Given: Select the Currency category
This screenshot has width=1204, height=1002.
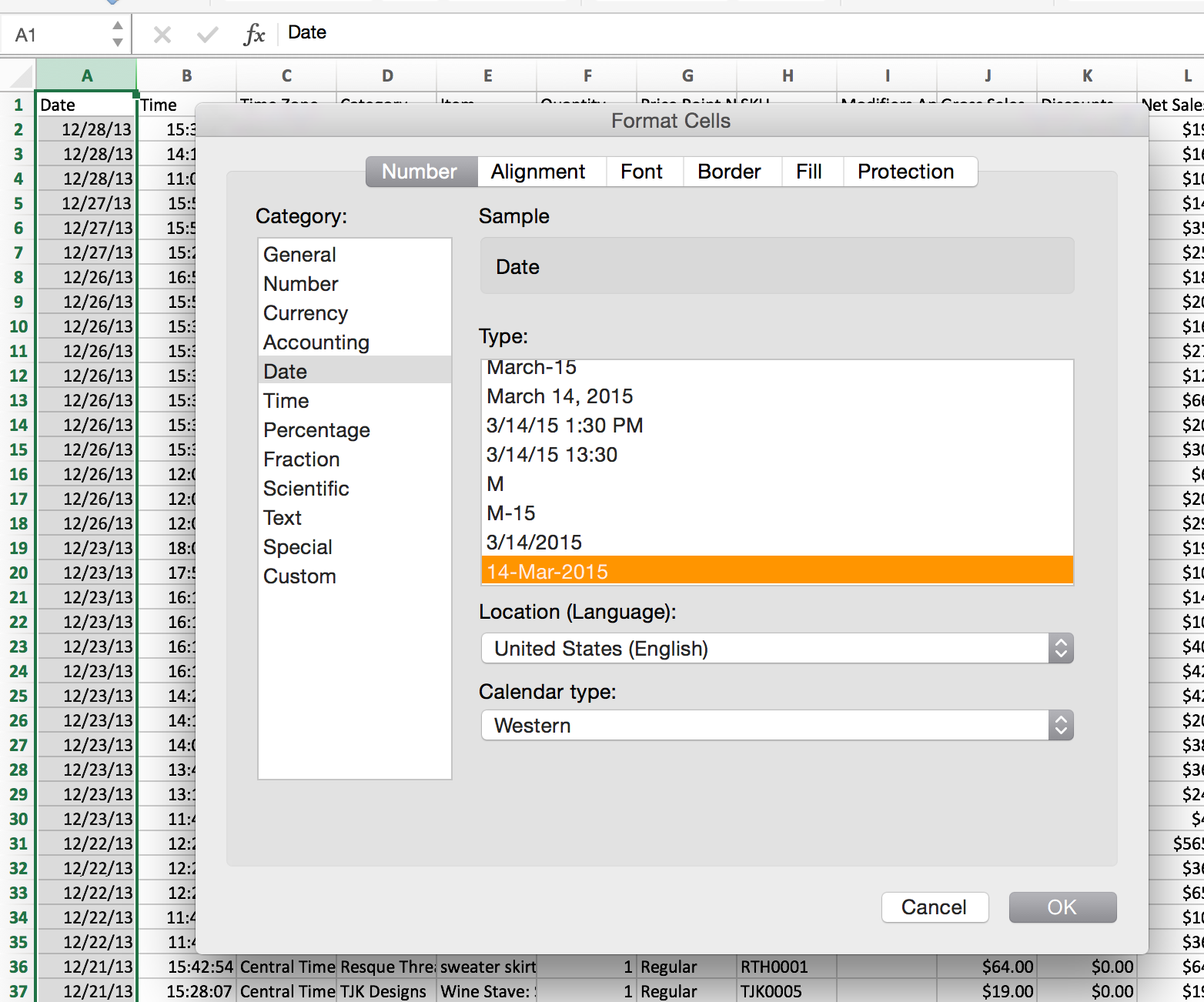Looking at the screenshot, I should [x=306, y=313].
